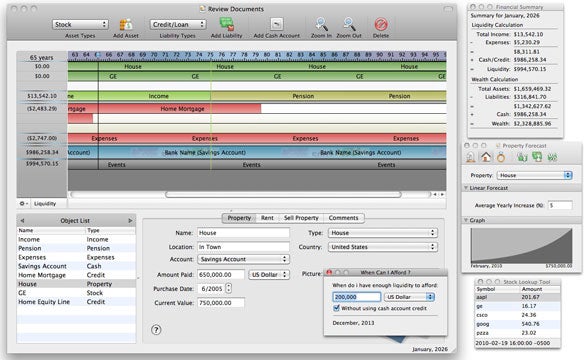The width and height of the screenshot is (586, 360).
Task: Open the Type House dropdown
Action: tap(383, 233)
